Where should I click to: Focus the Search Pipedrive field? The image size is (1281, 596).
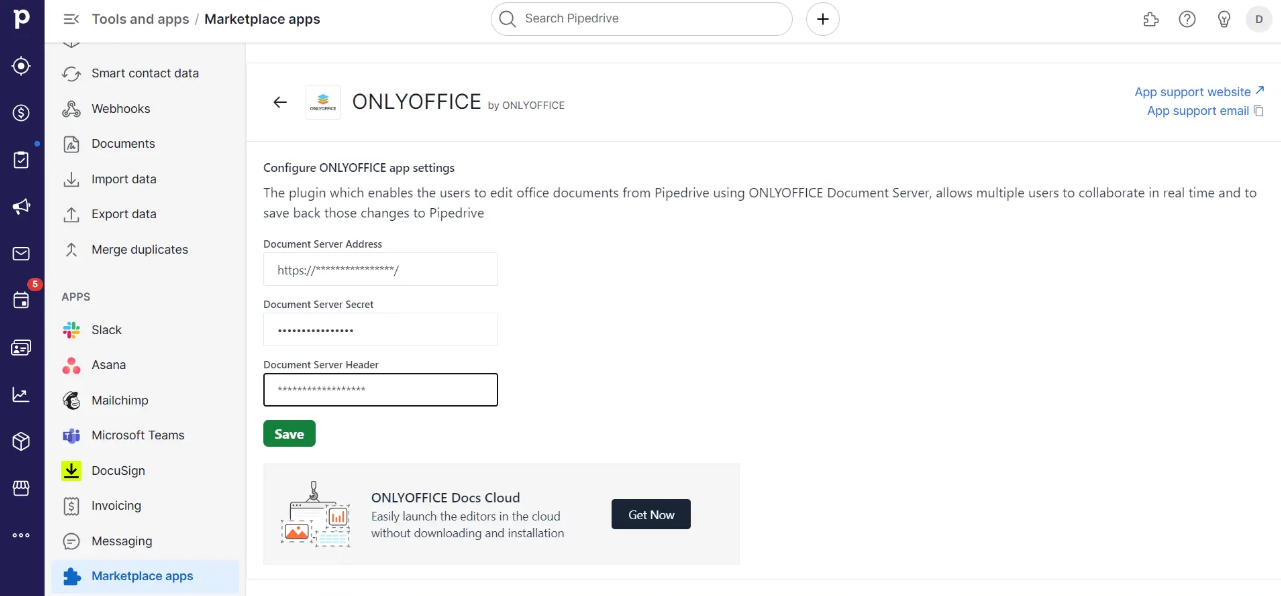coord(642,19)
